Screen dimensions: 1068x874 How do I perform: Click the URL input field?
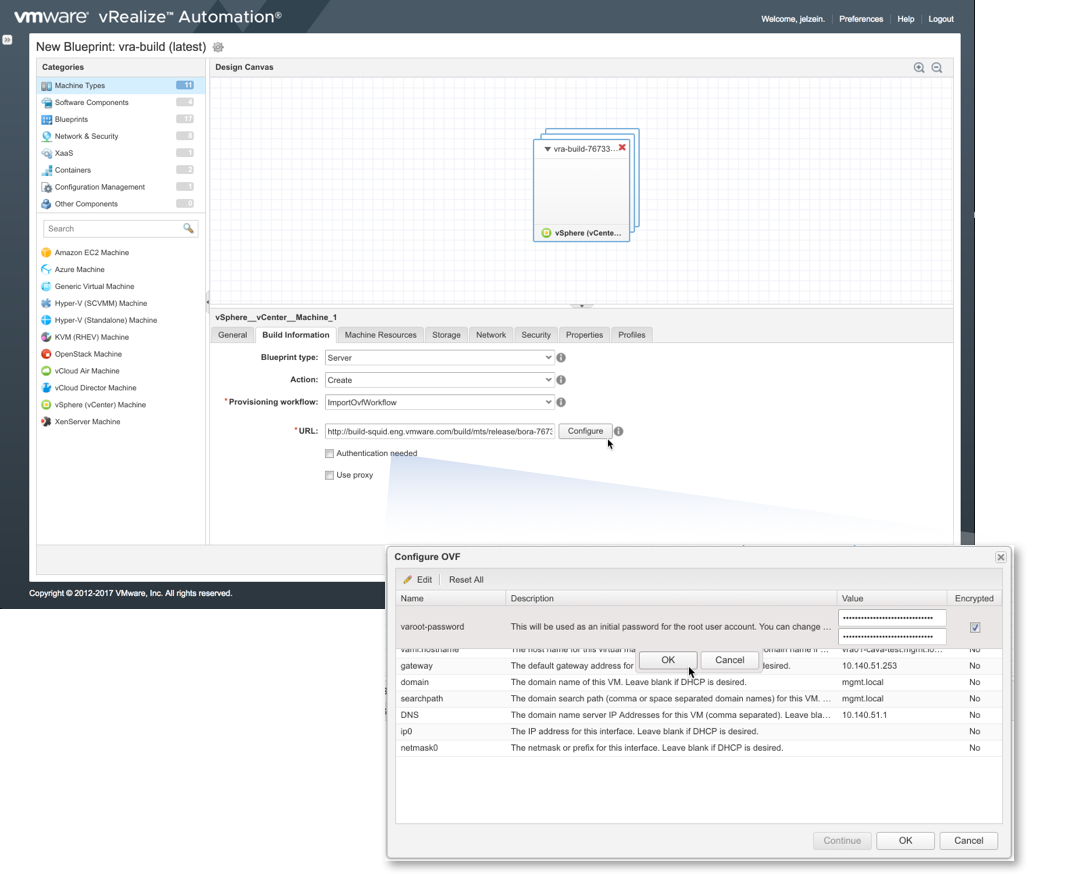(440, 431)
